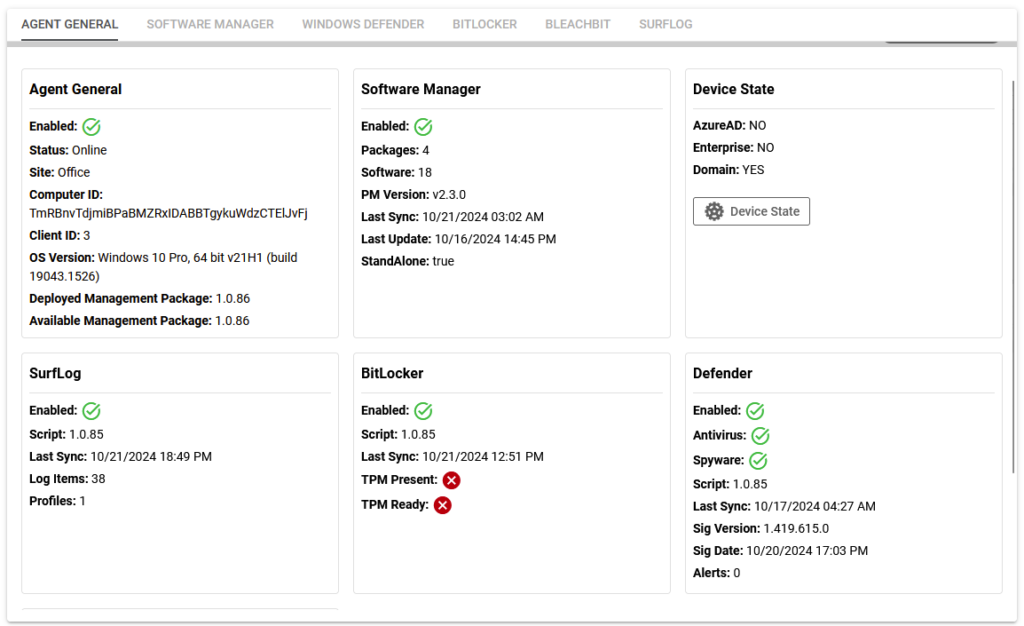Open the Device State button
The image size is (1024, 626).
[x=751, y=212]
